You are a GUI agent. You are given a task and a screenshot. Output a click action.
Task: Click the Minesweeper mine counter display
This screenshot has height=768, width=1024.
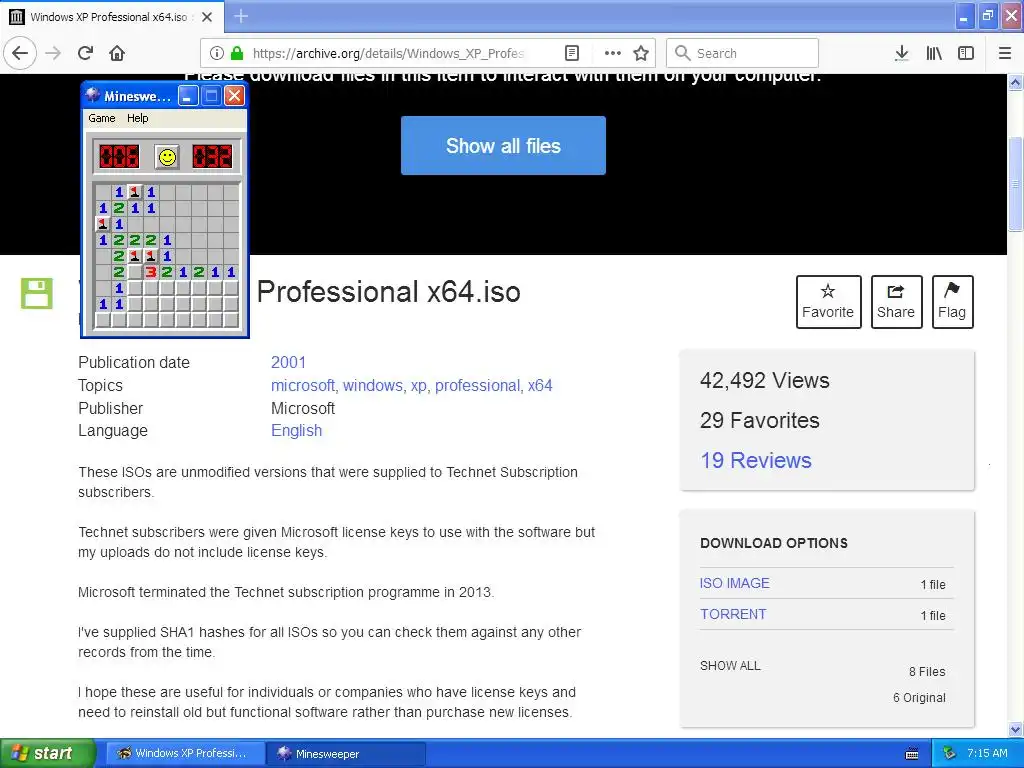click(x=119, y=157)
